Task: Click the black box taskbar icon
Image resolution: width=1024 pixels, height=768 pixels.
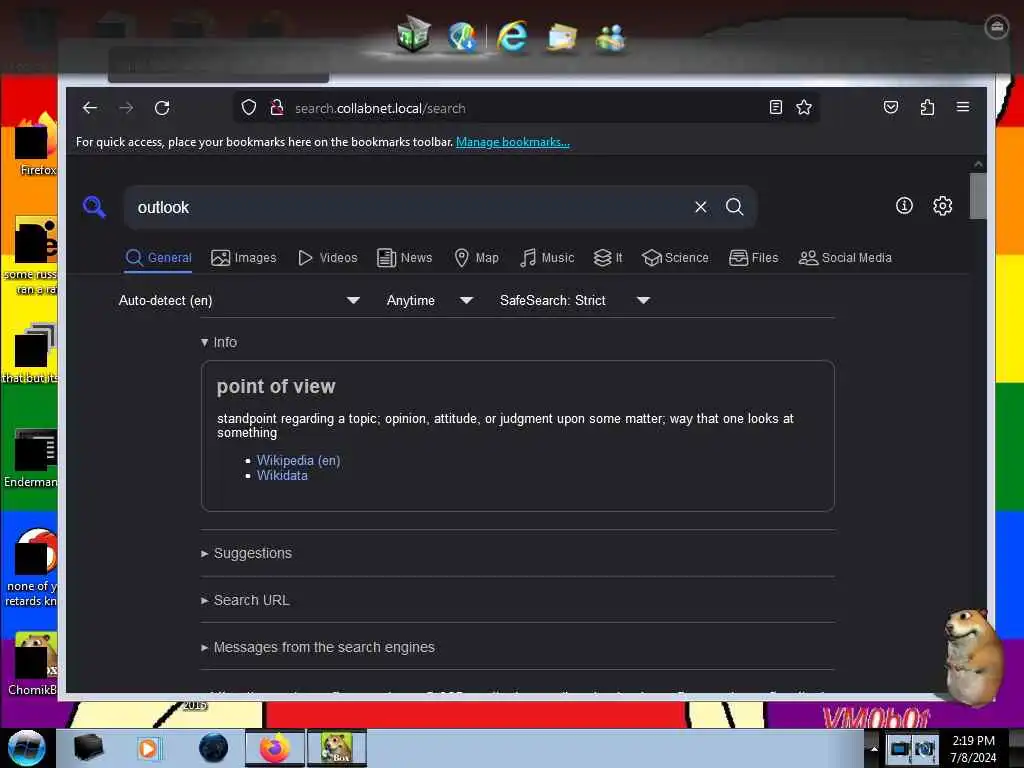Action: [88, 748]
